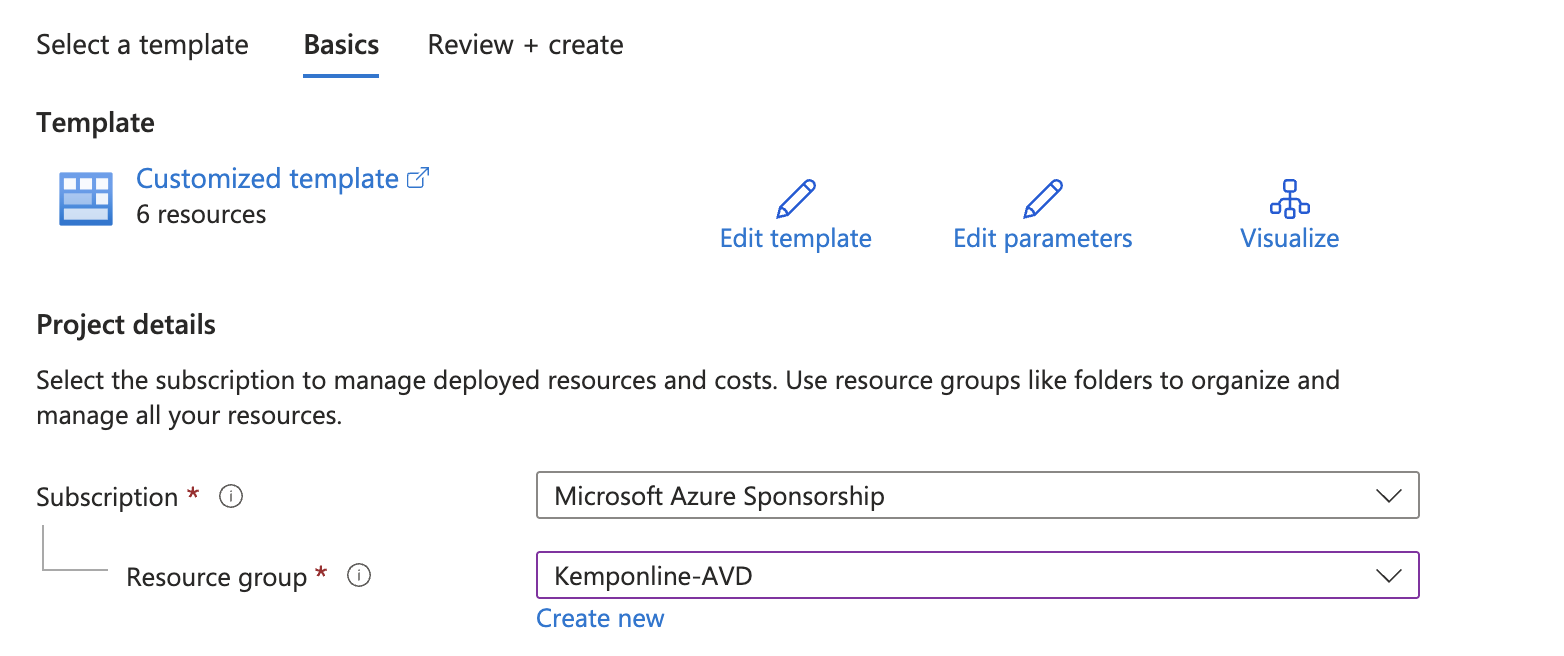Image resolution: width=1564 pixels, height=656 pixels.
Task: Switch to the Review + create tab
Action: click(x=524, y=44)
